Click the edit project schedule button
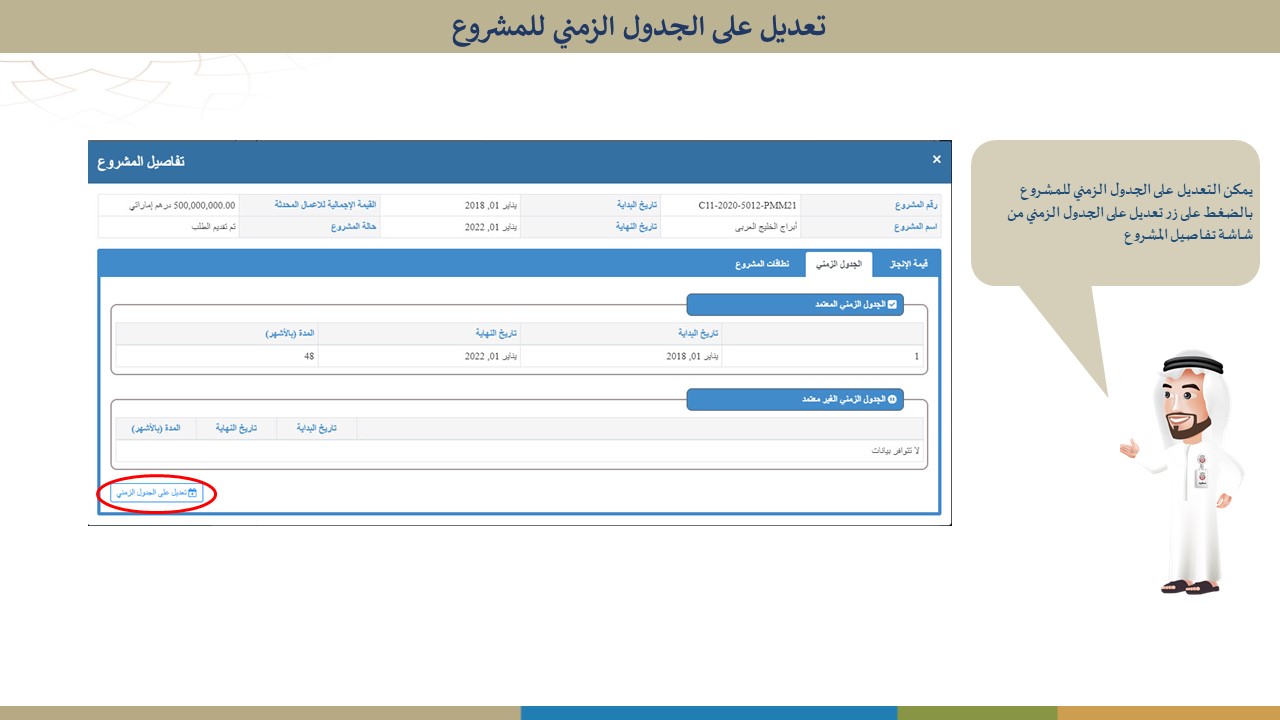 tap(155, 493)
